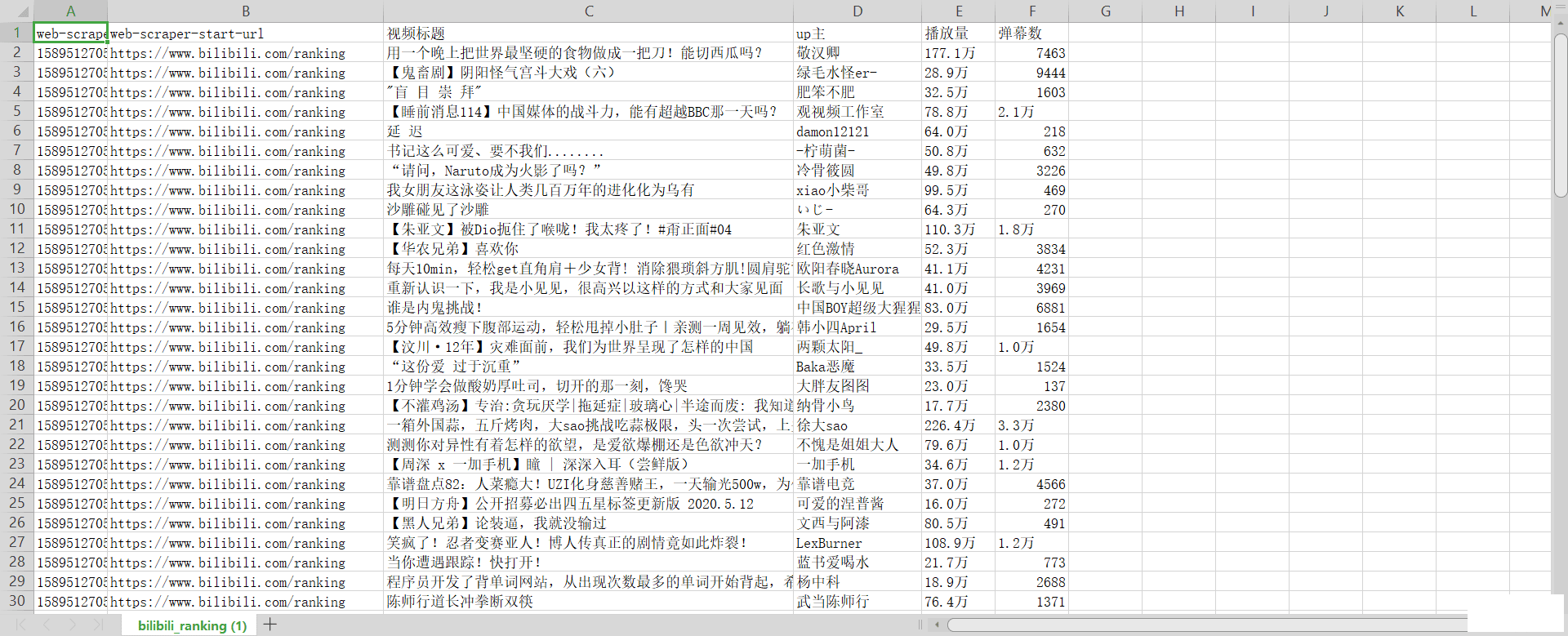Select cell containing 冷骨筱圆
1568x636 pixels.
857,171
